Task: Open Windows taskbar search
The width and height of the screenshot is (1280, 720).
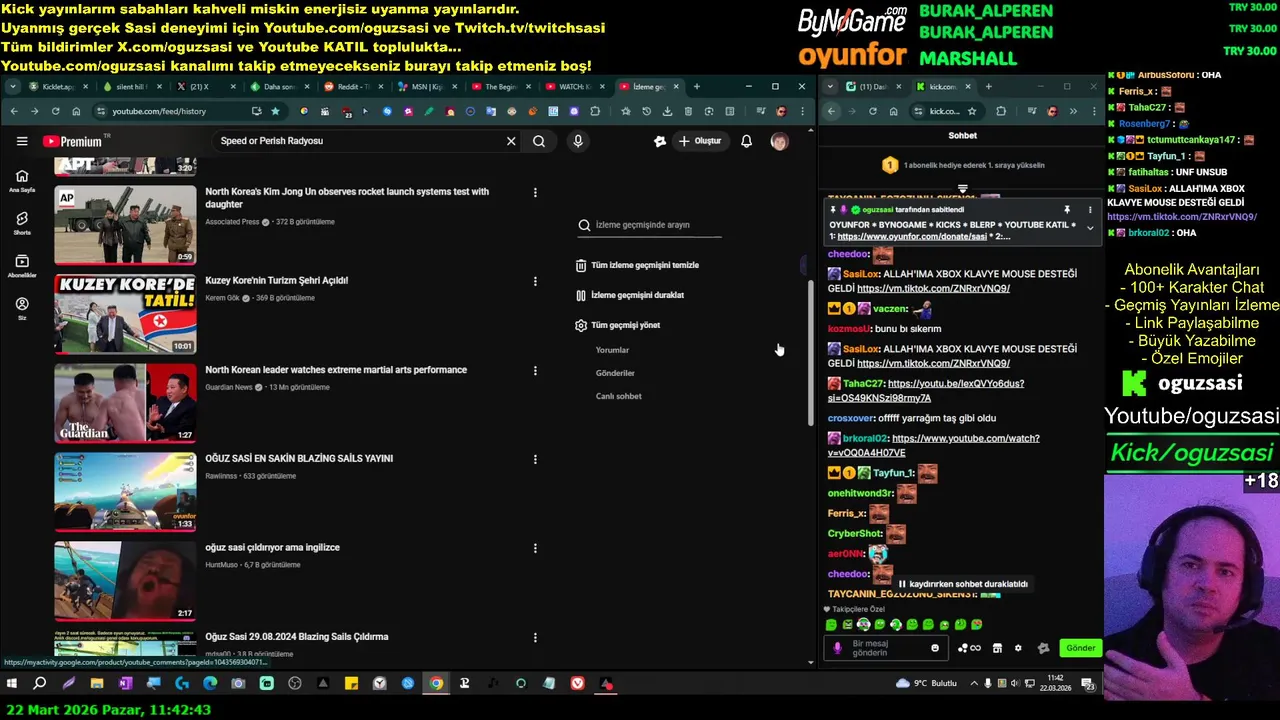Action: pyautogui.click(x=40, y=684)
